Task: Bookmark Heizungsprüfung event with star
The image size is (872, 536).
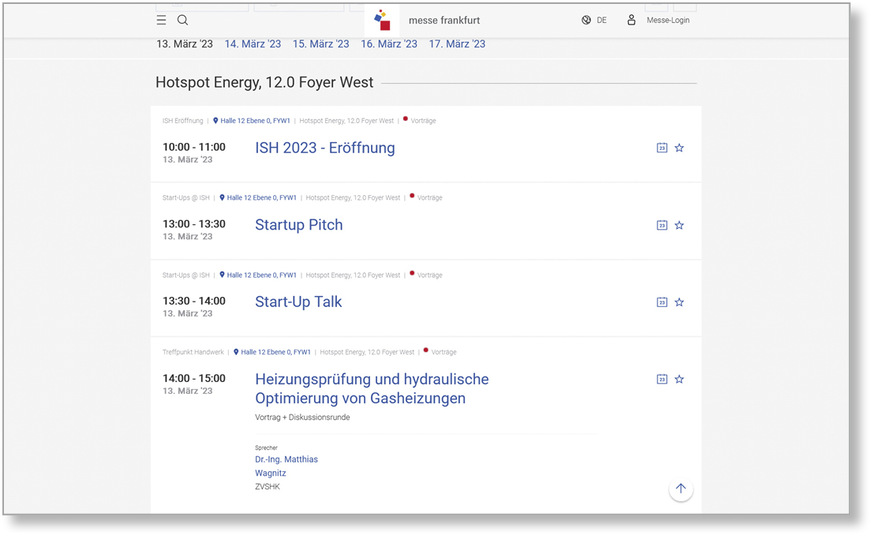Action: pos(679,379)
